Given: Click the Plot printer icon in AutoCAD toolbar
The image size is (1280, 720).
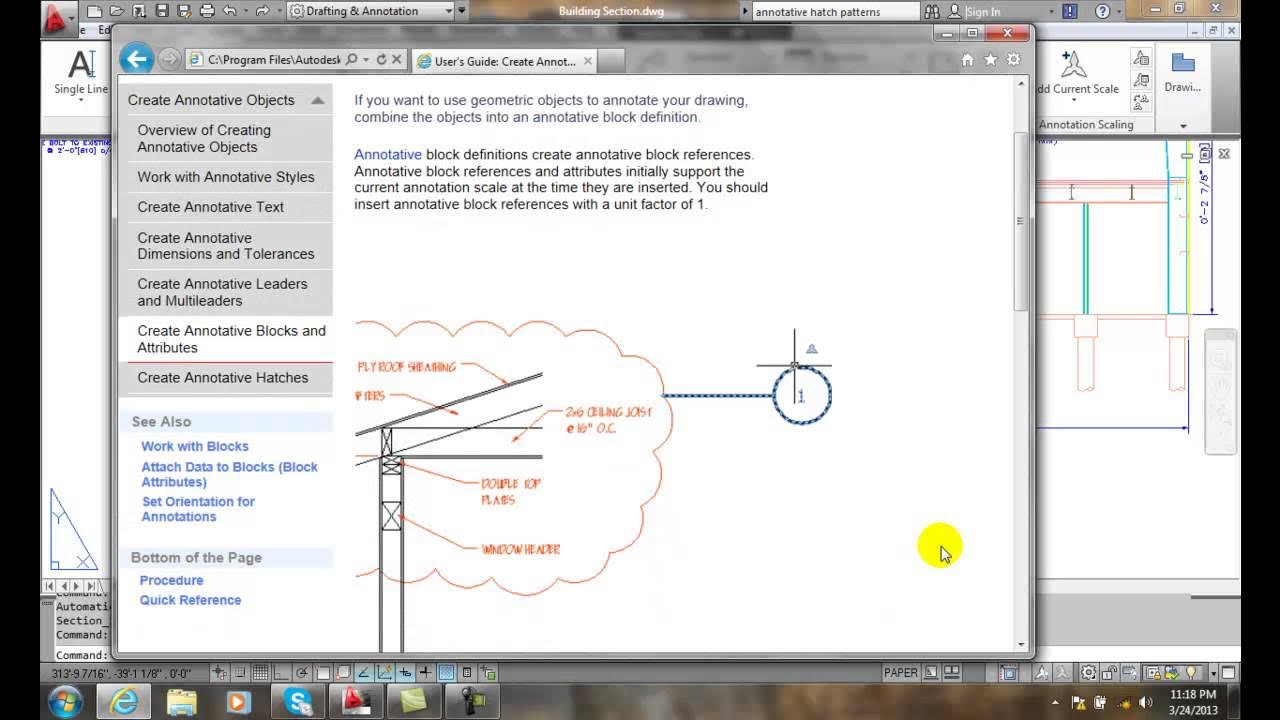Looking at the screenshot, I should 206,12.
